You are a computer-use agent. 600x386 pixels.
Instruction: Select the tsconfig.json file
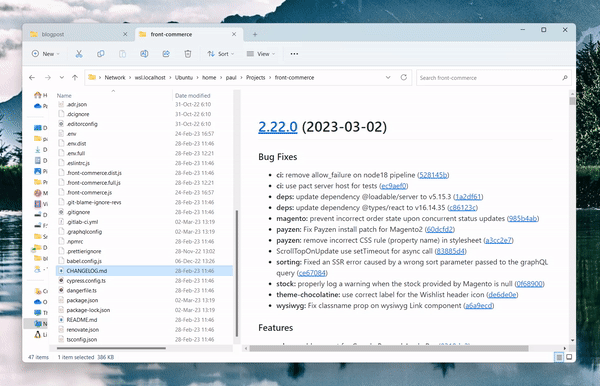click(x=144, y=339)
